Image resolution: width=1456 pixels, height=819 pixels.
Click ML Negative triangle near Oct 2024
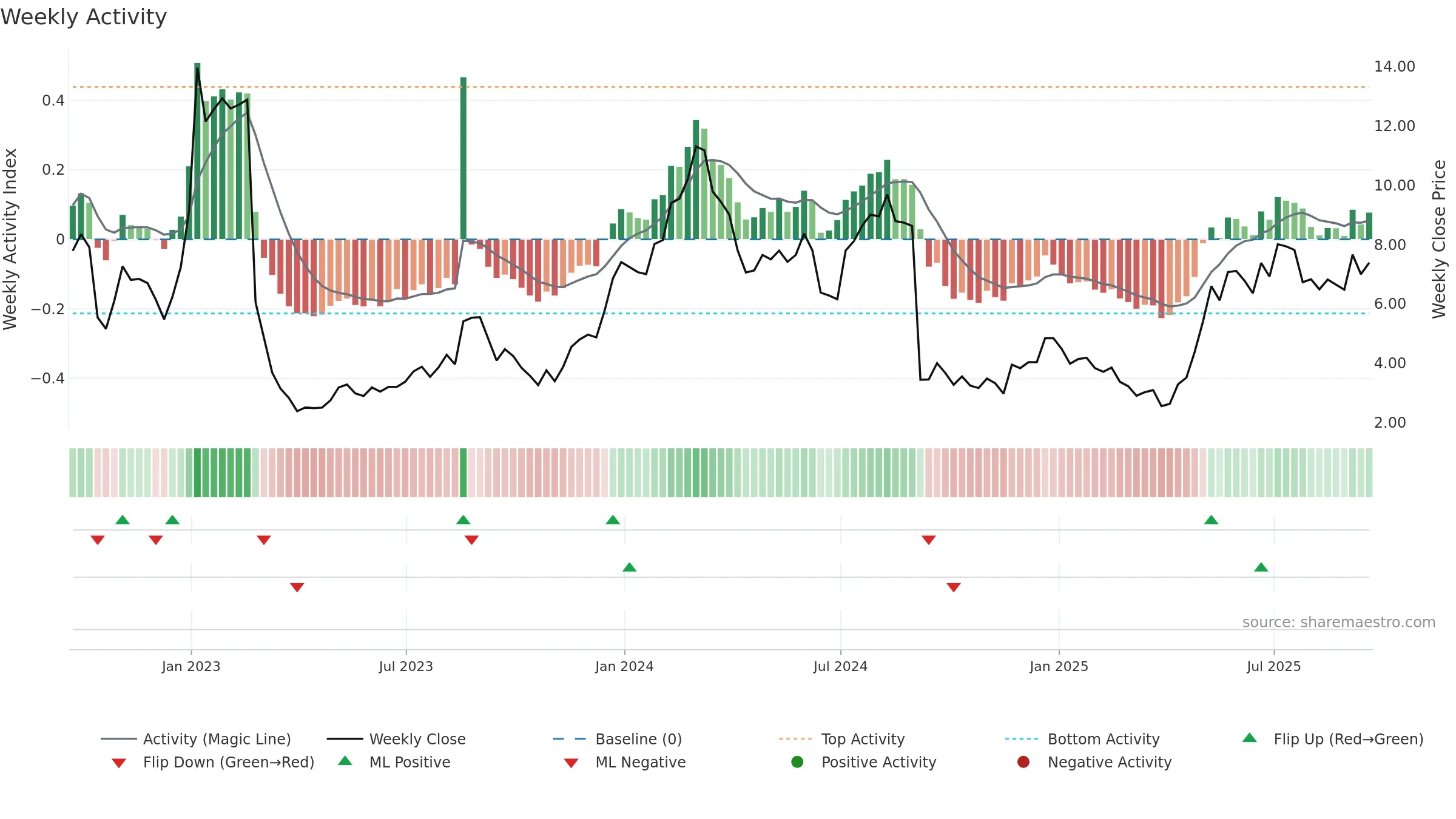954,587
